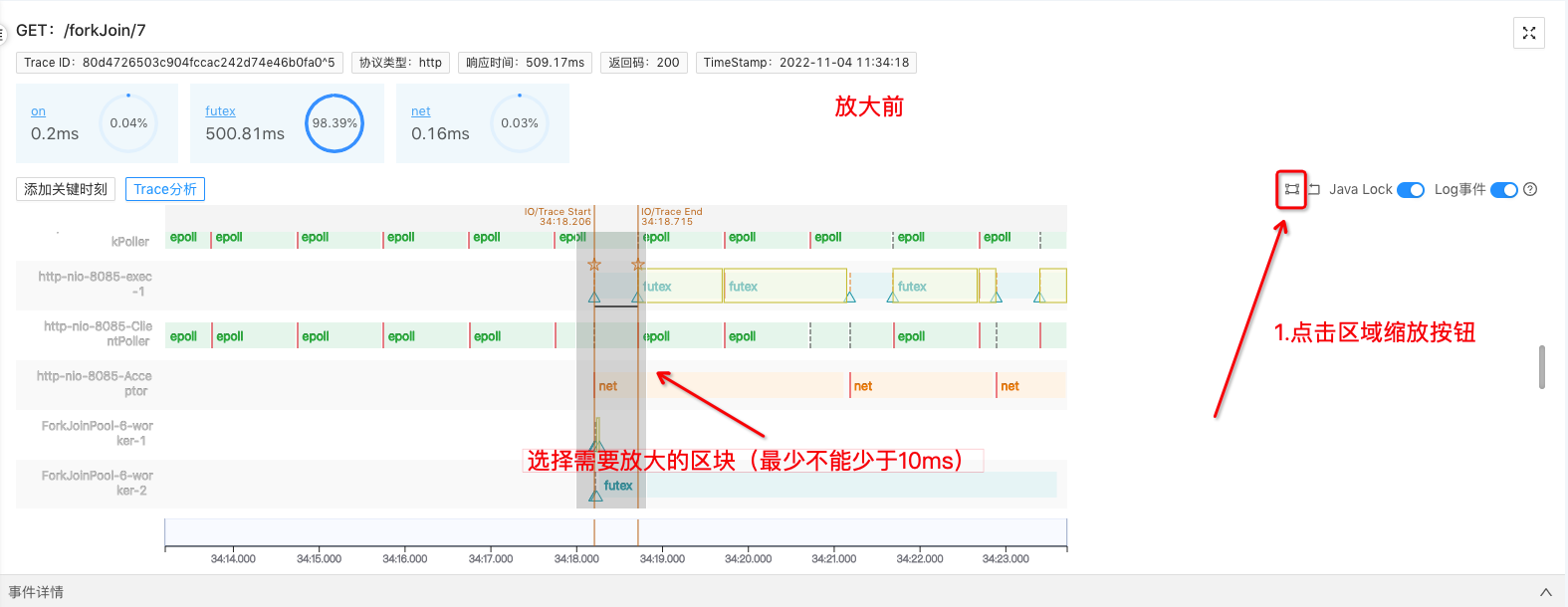Click the region zoom selection icon
Viewport: 1568px width, 607px height.
(1291, 189)
